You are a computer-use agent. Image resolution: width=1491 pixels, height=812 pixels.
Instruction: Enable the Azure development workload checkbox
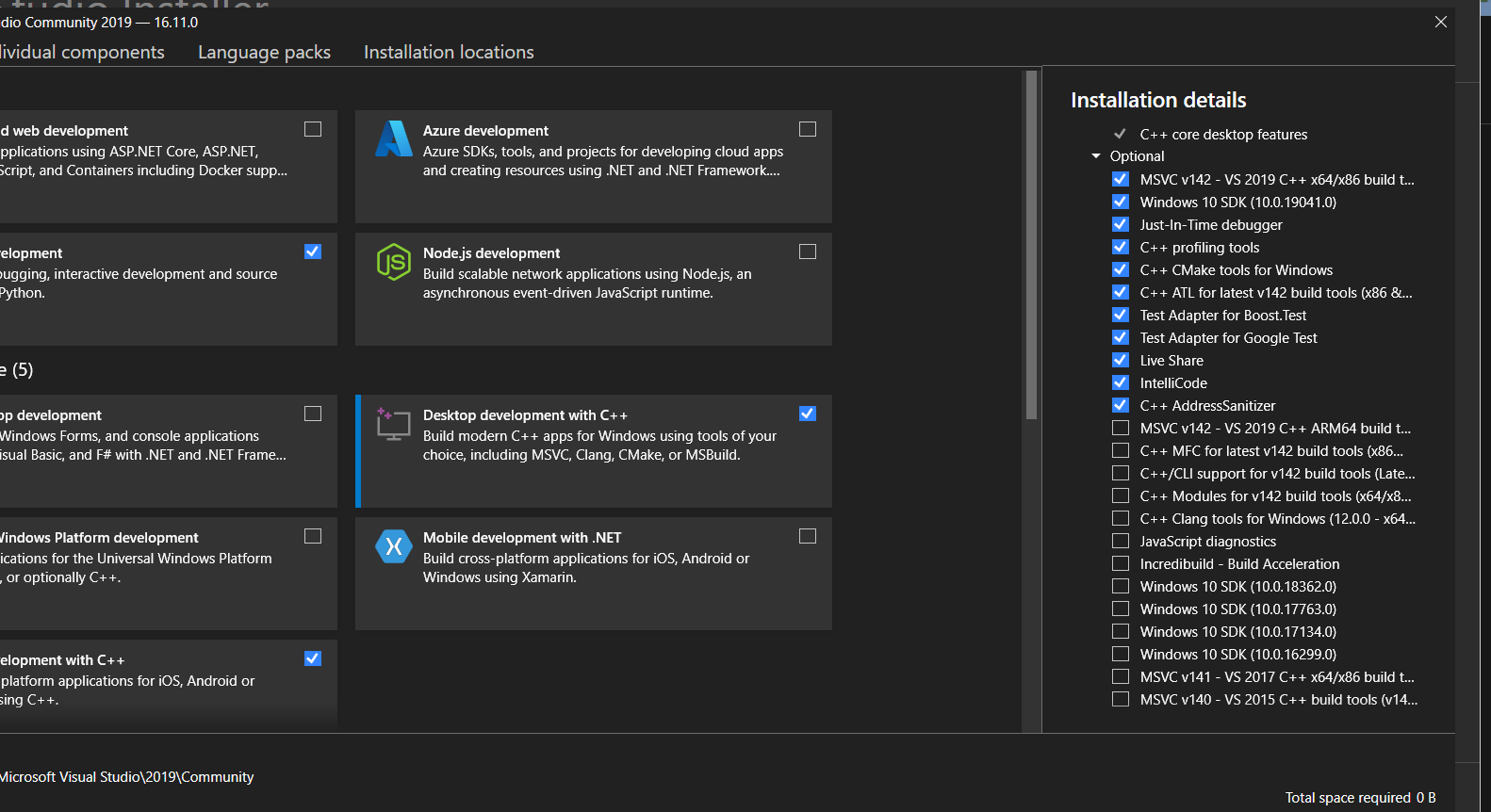(808, 129)
